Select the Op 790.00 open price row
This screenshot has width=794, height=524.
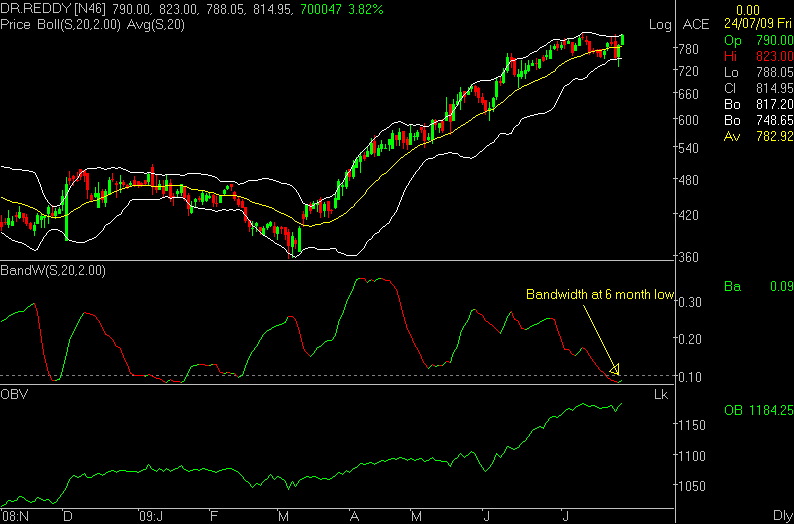point(759,40)
